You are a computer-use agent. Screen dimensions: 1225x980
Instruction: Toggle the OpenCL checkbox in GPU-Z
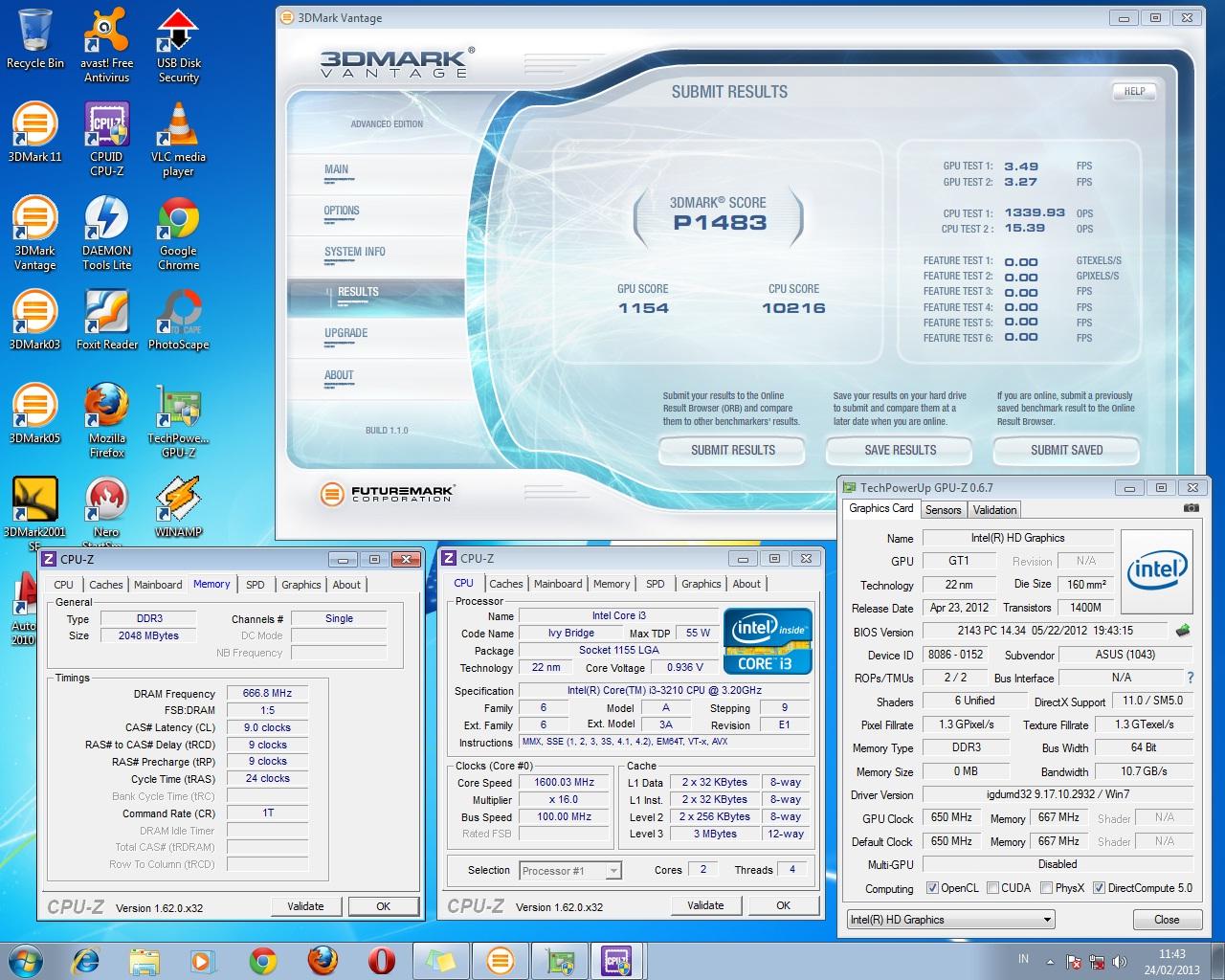click(933, 888)
